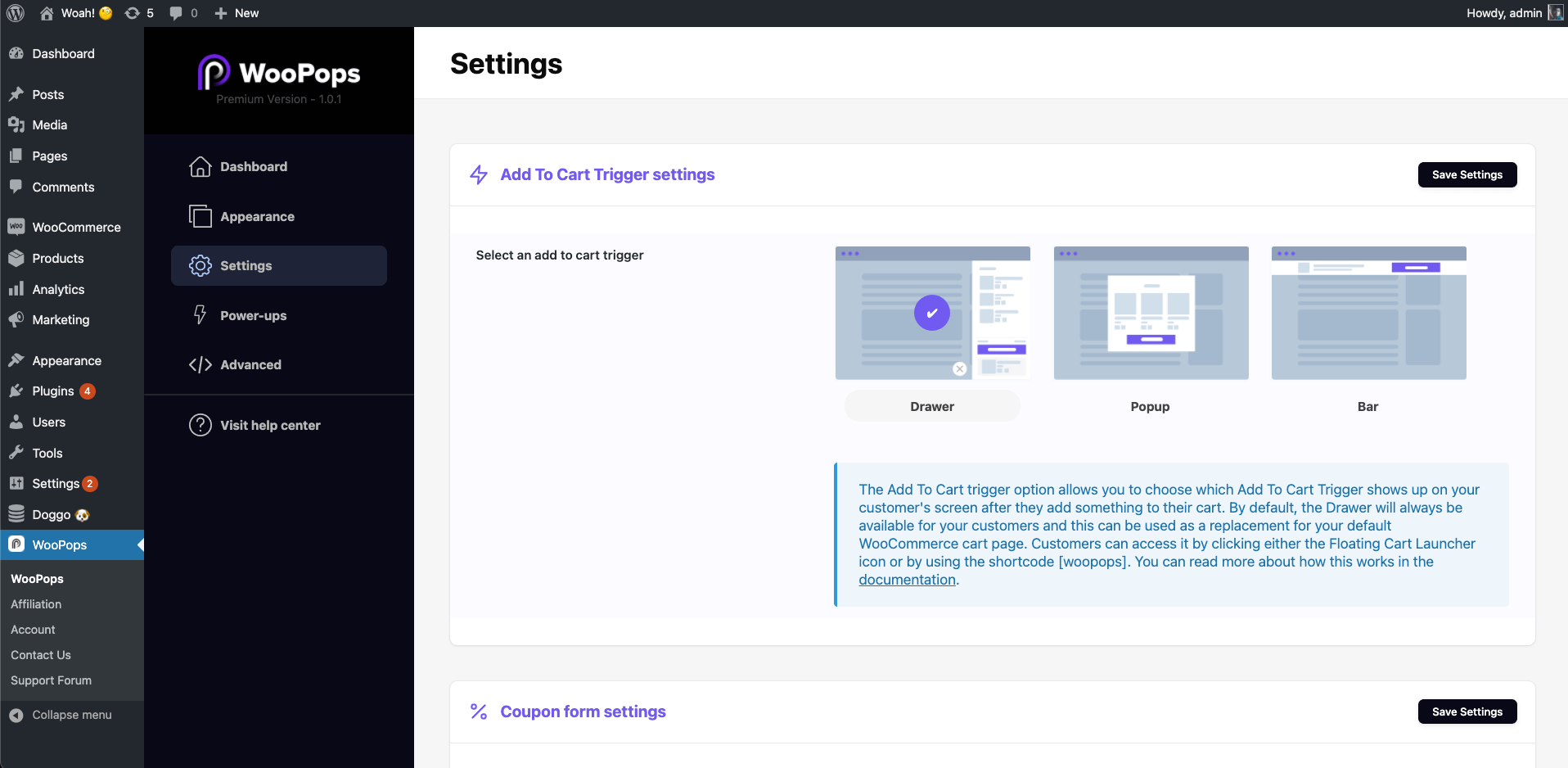Click the Collapse menu label

click(x=72, y=715)
